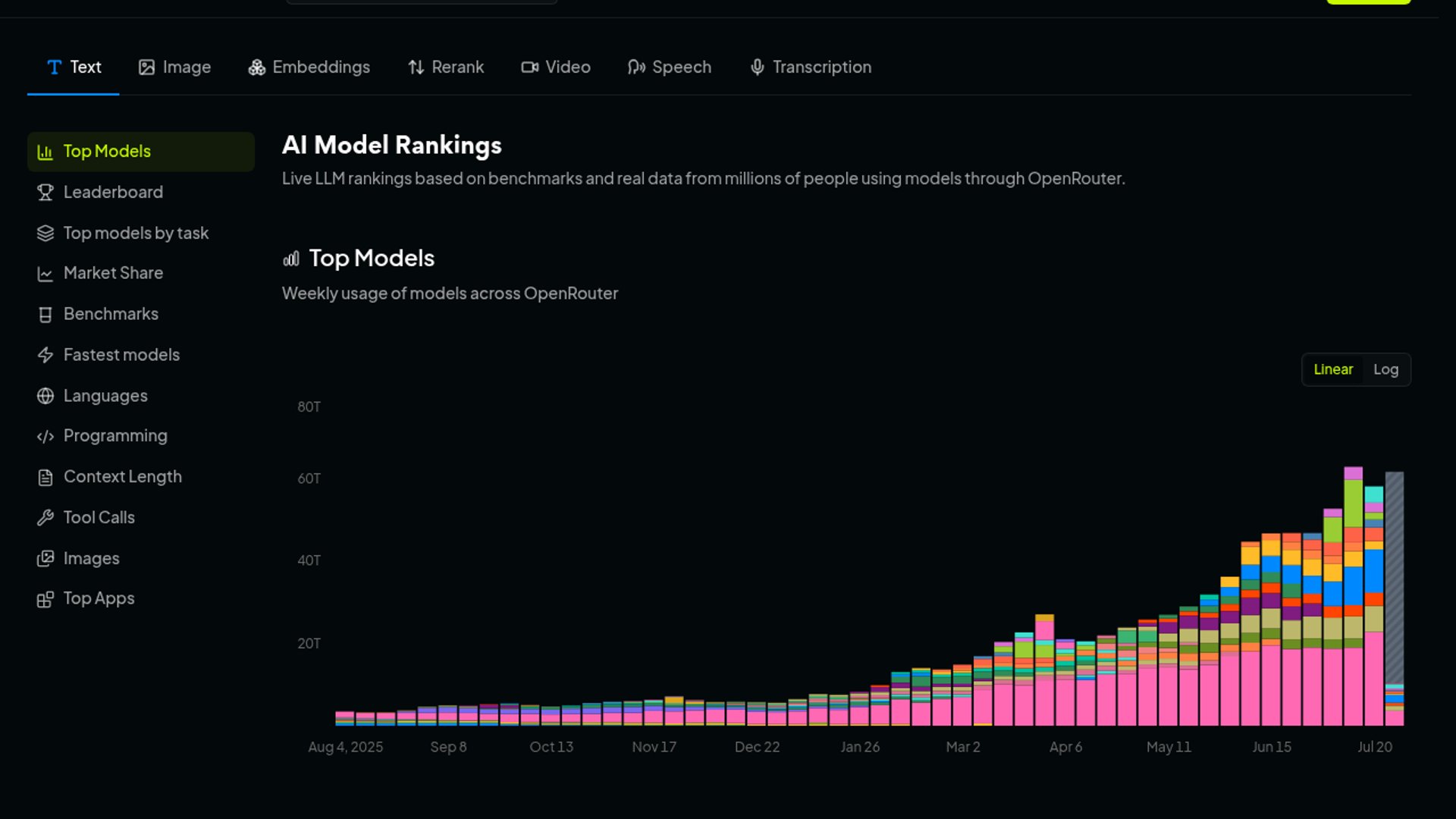Open the Leaderboard section link
Viewport: 1456px width, 819px height.
[x=141, y=193]
